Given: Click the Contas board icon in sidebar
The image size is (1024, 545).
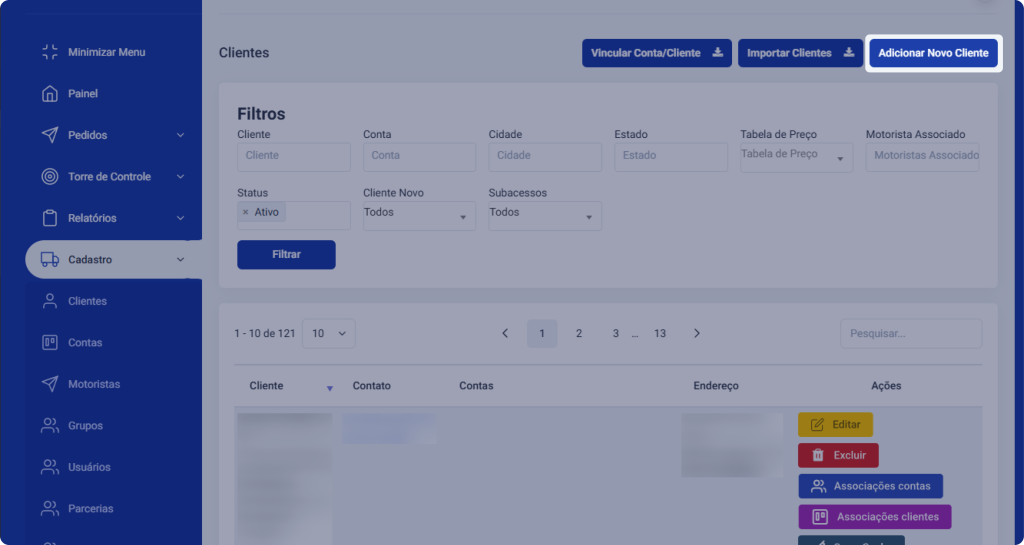Looking at the screenshot, I should tap(49, 343).
